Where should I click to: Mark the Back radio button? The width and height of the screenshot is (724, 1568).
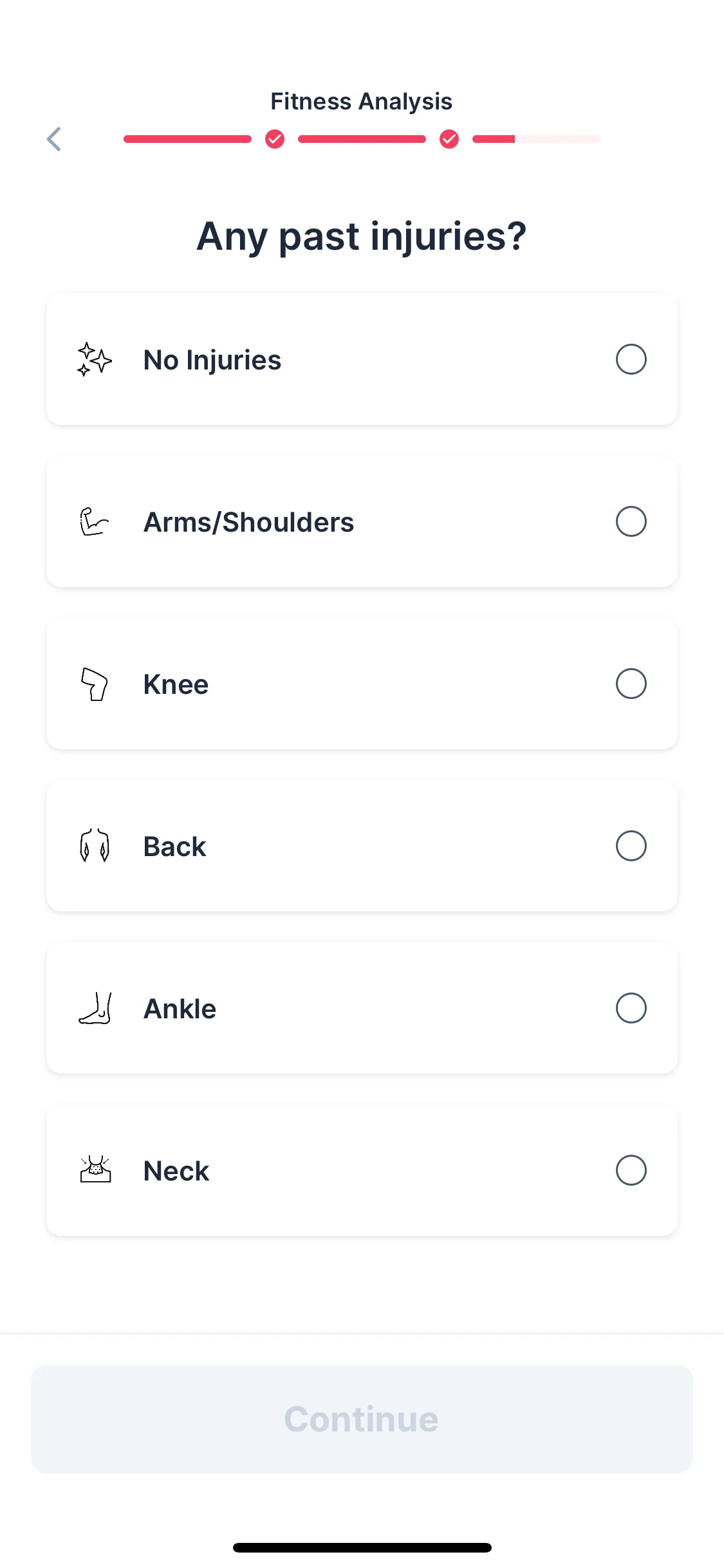pyautogui.click(x=631, y=846)
